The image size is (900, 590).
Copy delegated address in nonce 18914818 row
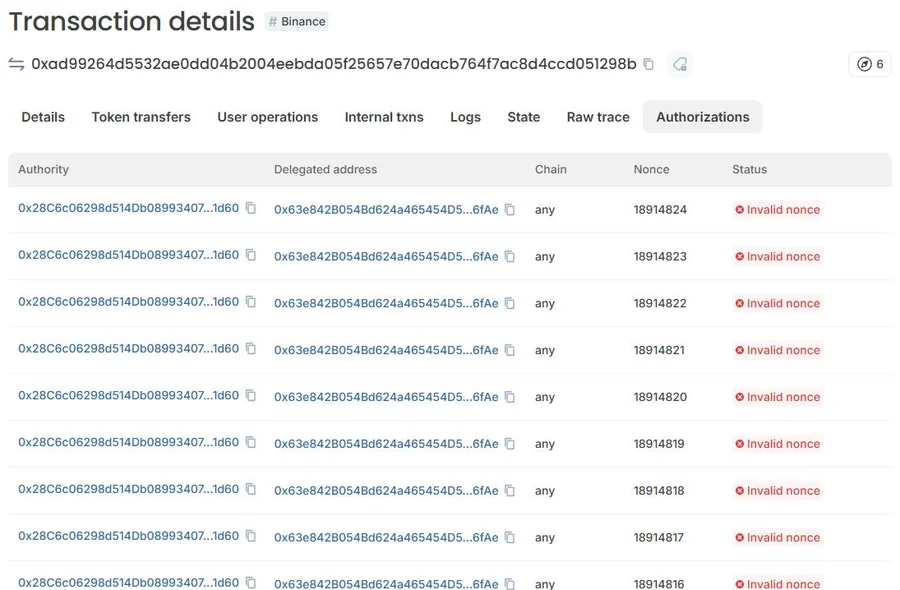coord(510,491)
